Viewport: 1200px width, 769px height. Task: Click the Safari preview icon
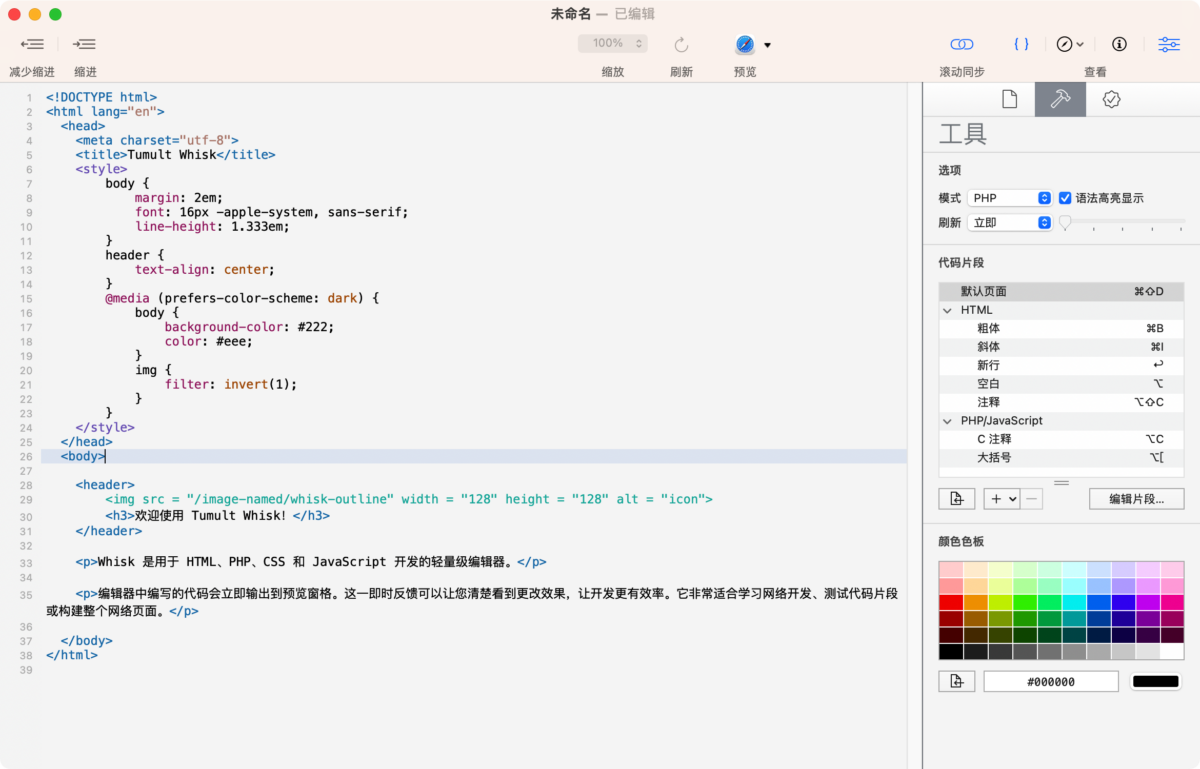click(745, 44)
